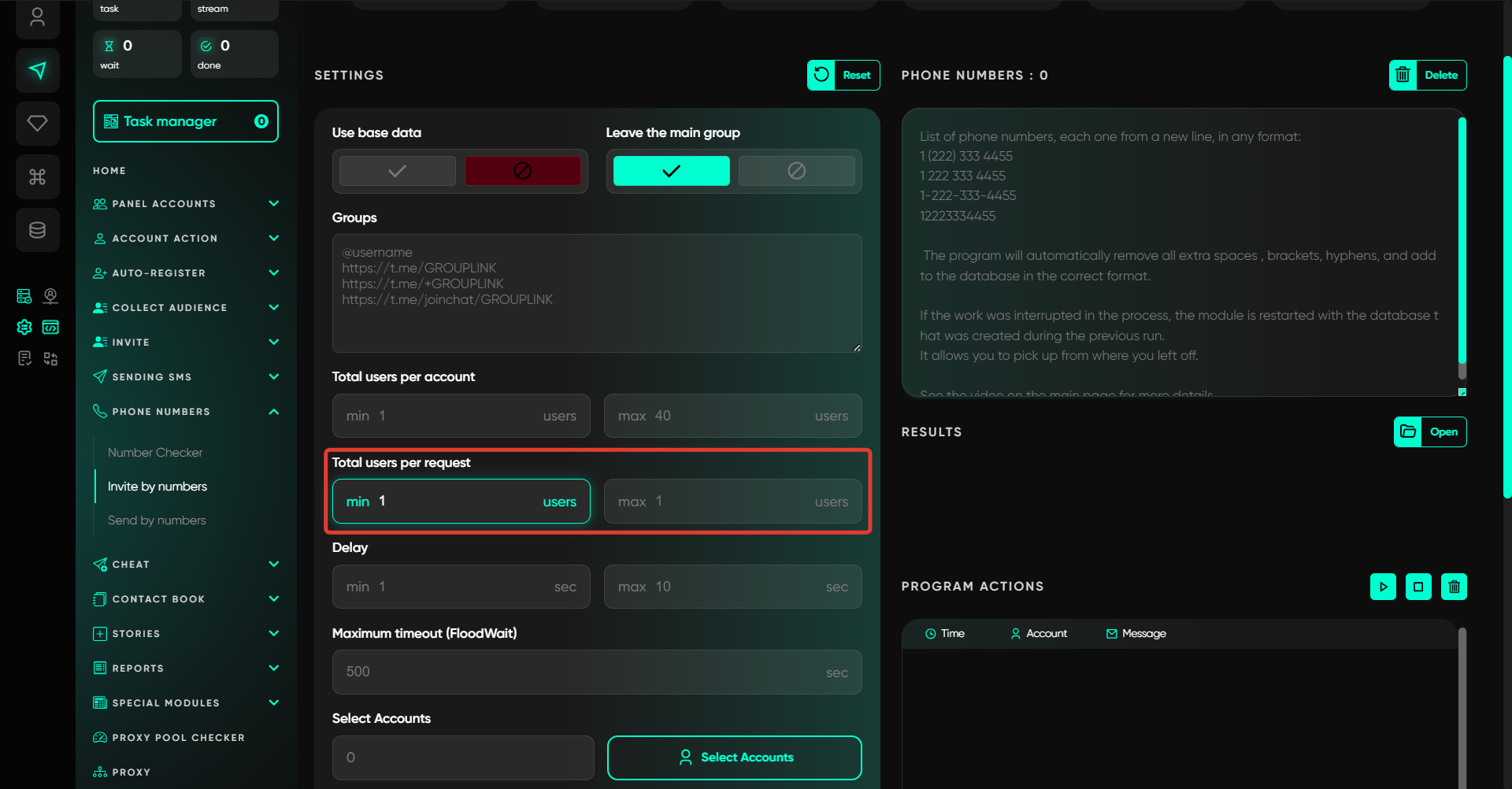1512x789 pixels.
Task: Disable Leave the main group option
Action: [796, 171]
